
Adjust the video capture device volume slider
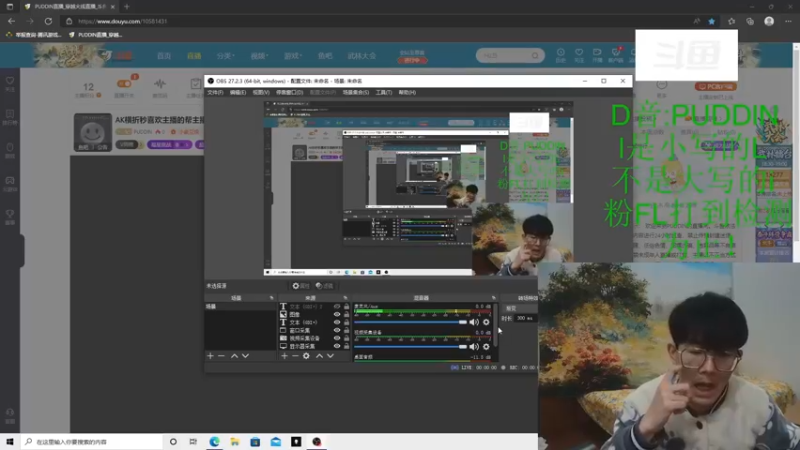coord(410,346)
